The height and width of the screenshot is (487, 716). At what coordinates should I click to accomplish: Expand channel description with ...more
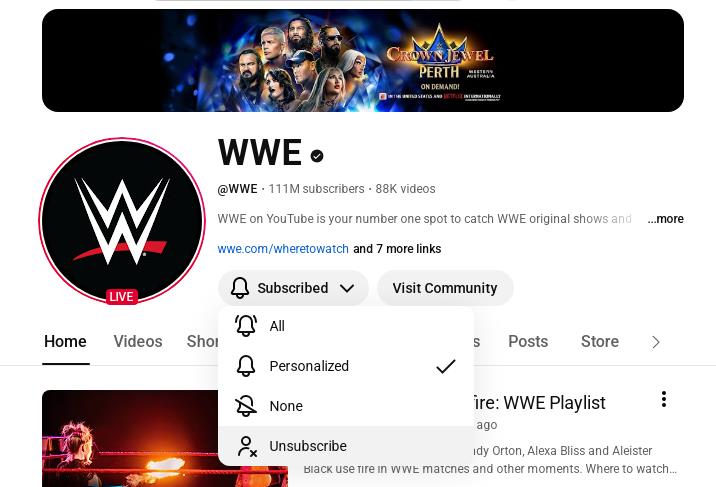tap(665, 219)
